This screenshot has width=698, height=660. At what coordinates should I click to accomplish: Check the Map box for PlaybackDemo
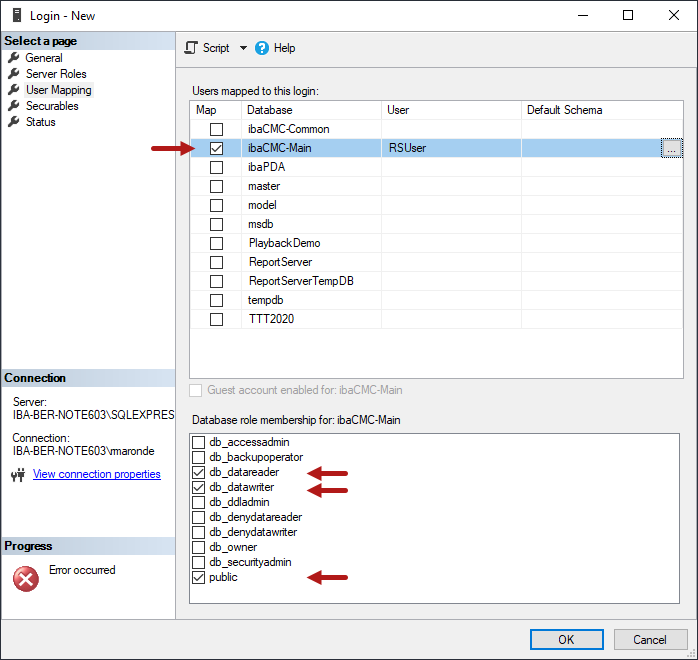click(x=216, y=243)
